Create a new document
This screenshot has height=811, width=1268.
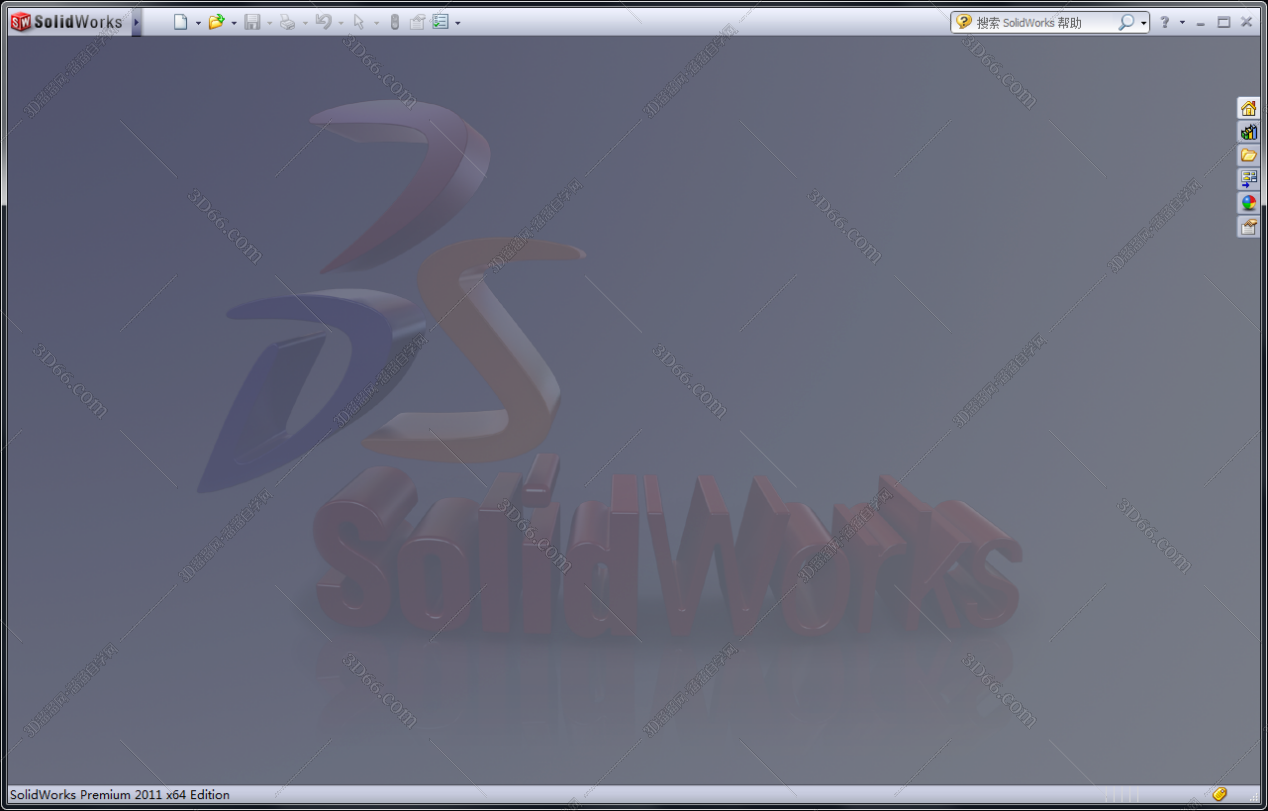point(182,21)
